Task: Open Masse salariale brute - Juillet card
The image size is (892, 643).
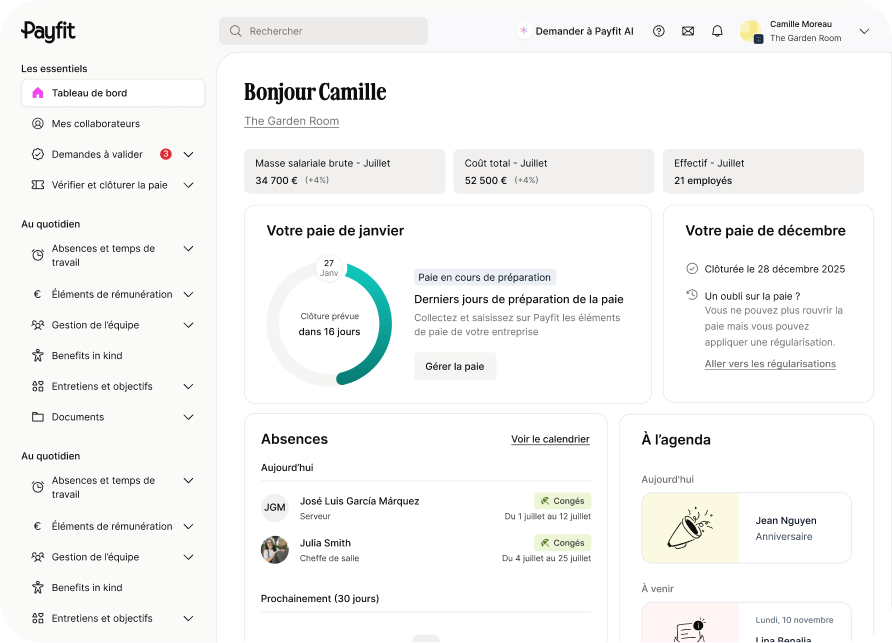Action: click(x=345, y=171)
